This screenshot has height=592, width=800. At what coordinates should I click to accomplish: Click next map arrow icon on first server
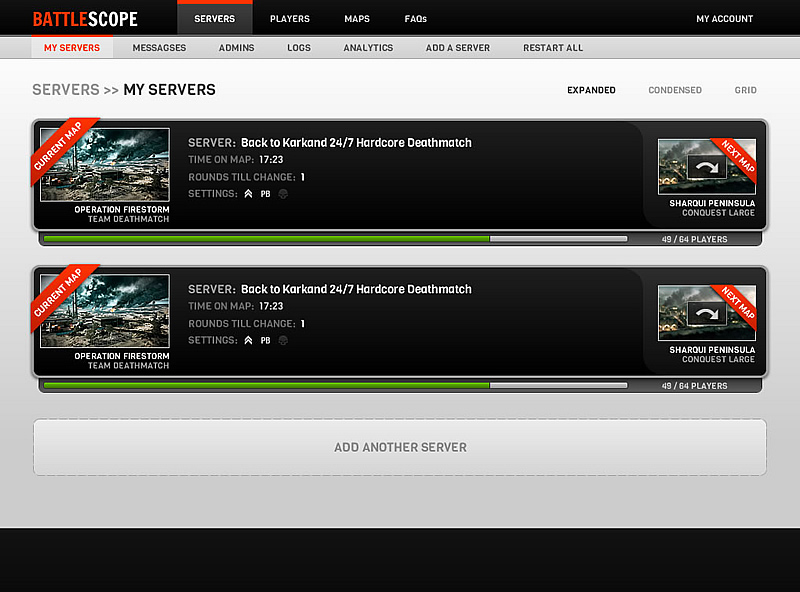[x=707, y=167]
